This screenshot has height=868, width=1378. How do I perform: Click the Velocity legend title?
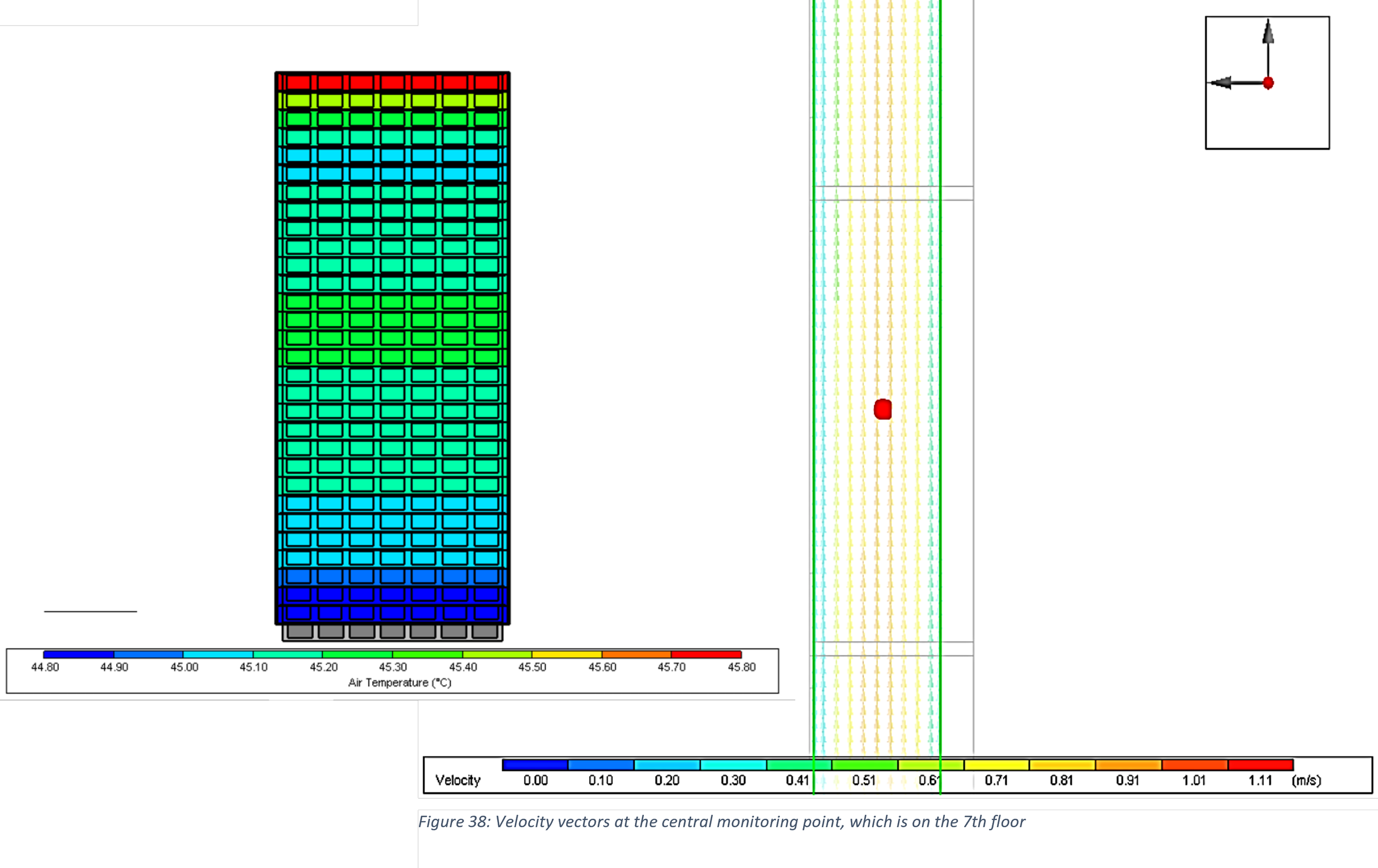point(458,780)
